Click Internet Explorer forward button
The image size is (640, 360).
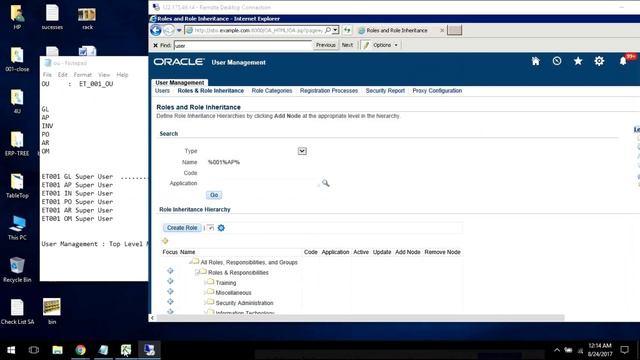(x=168, y=30)
